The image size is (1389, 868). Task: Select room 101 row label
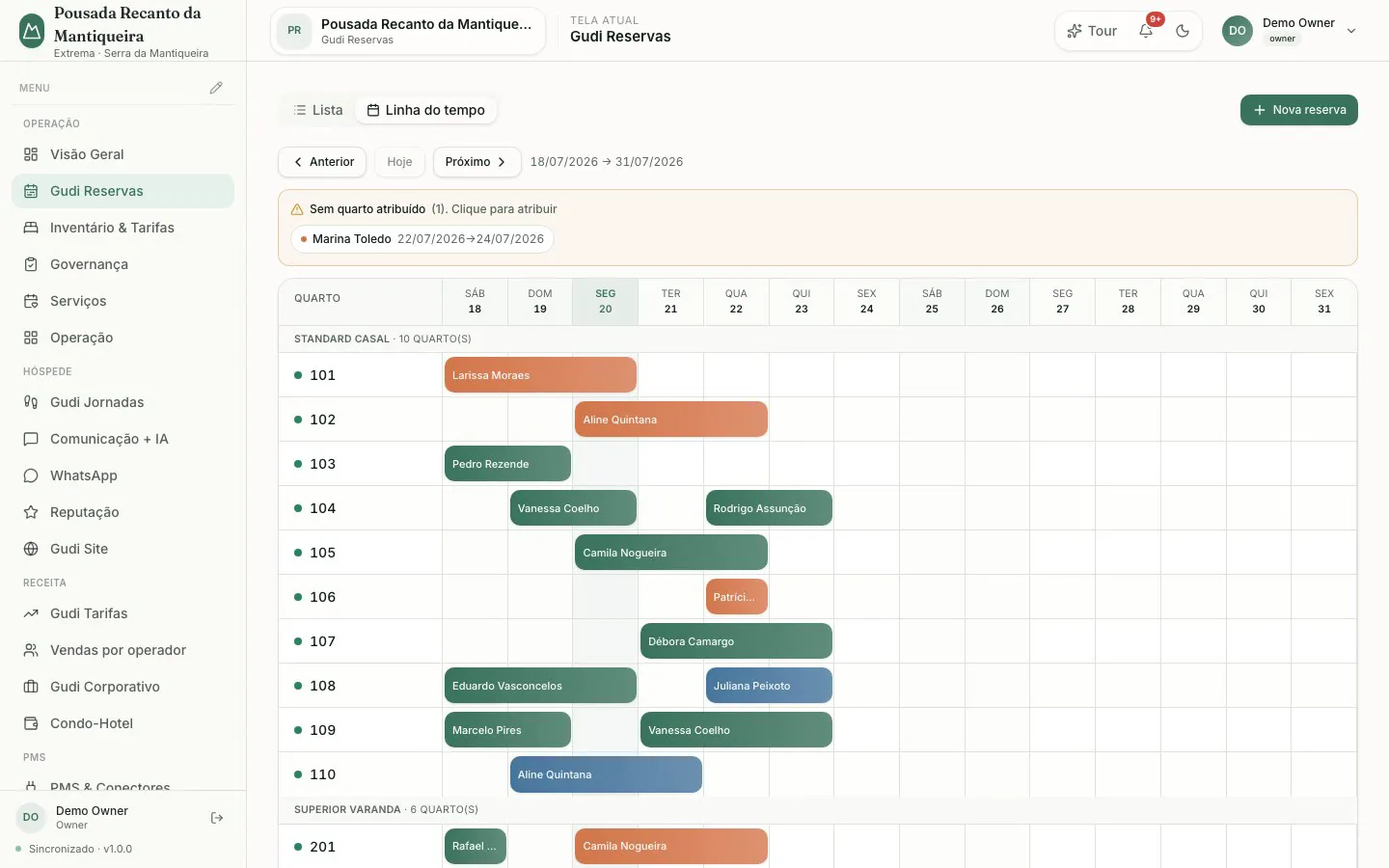pyautogui.click(x=361, y=375)
